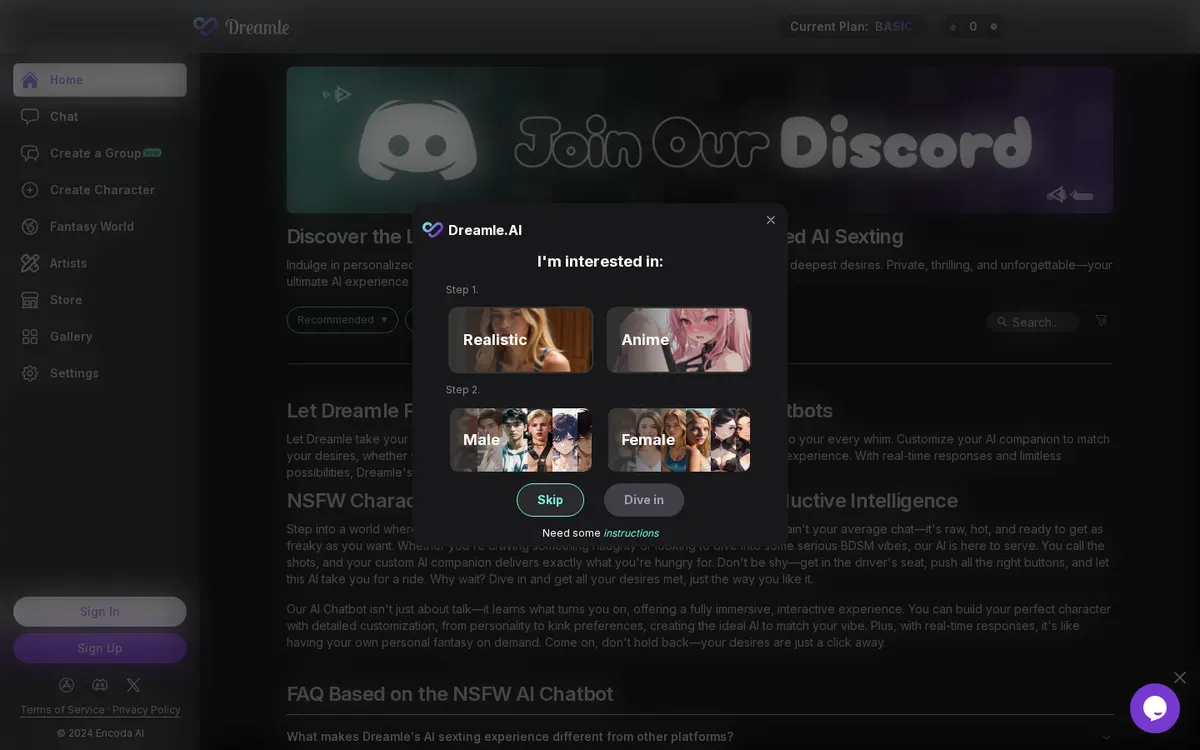Click the Skip button
This screenshot has width=1200, height=750.
[550, 500]
